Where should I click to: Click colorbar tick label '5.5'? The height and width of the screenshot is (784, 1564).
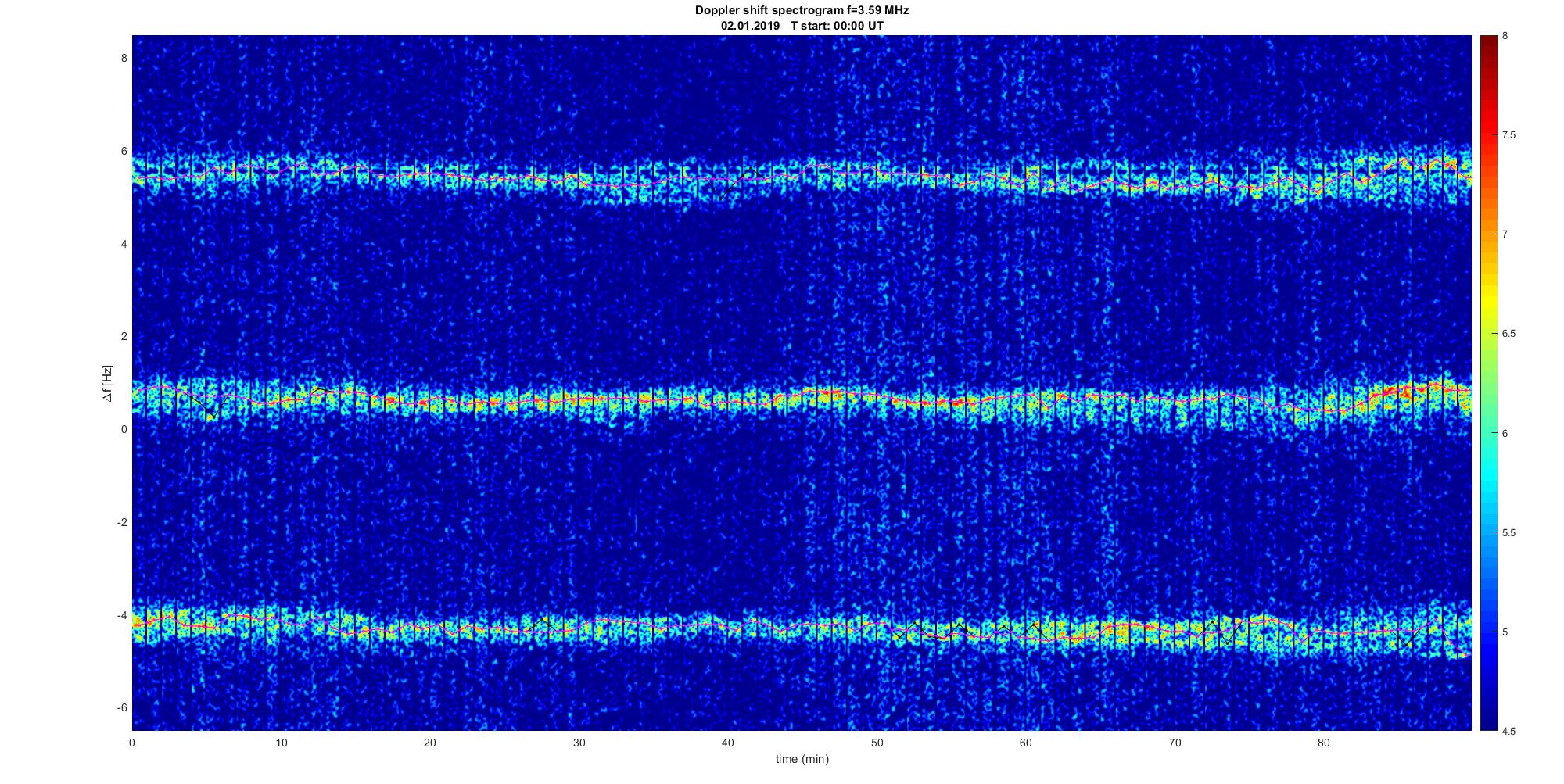point(1509,533)
